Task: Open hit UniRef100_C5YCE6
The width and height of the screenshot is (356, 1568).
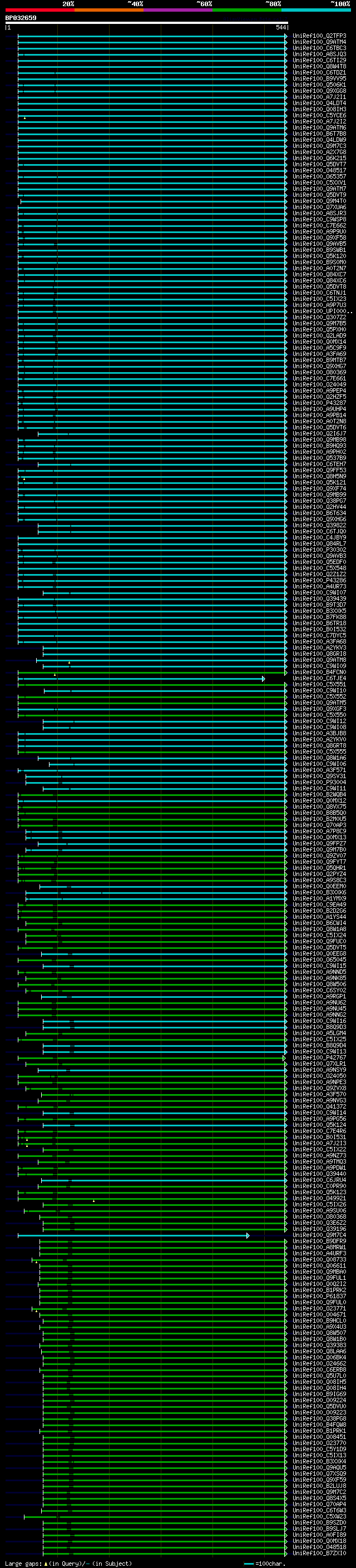Action: coord(319,115)
